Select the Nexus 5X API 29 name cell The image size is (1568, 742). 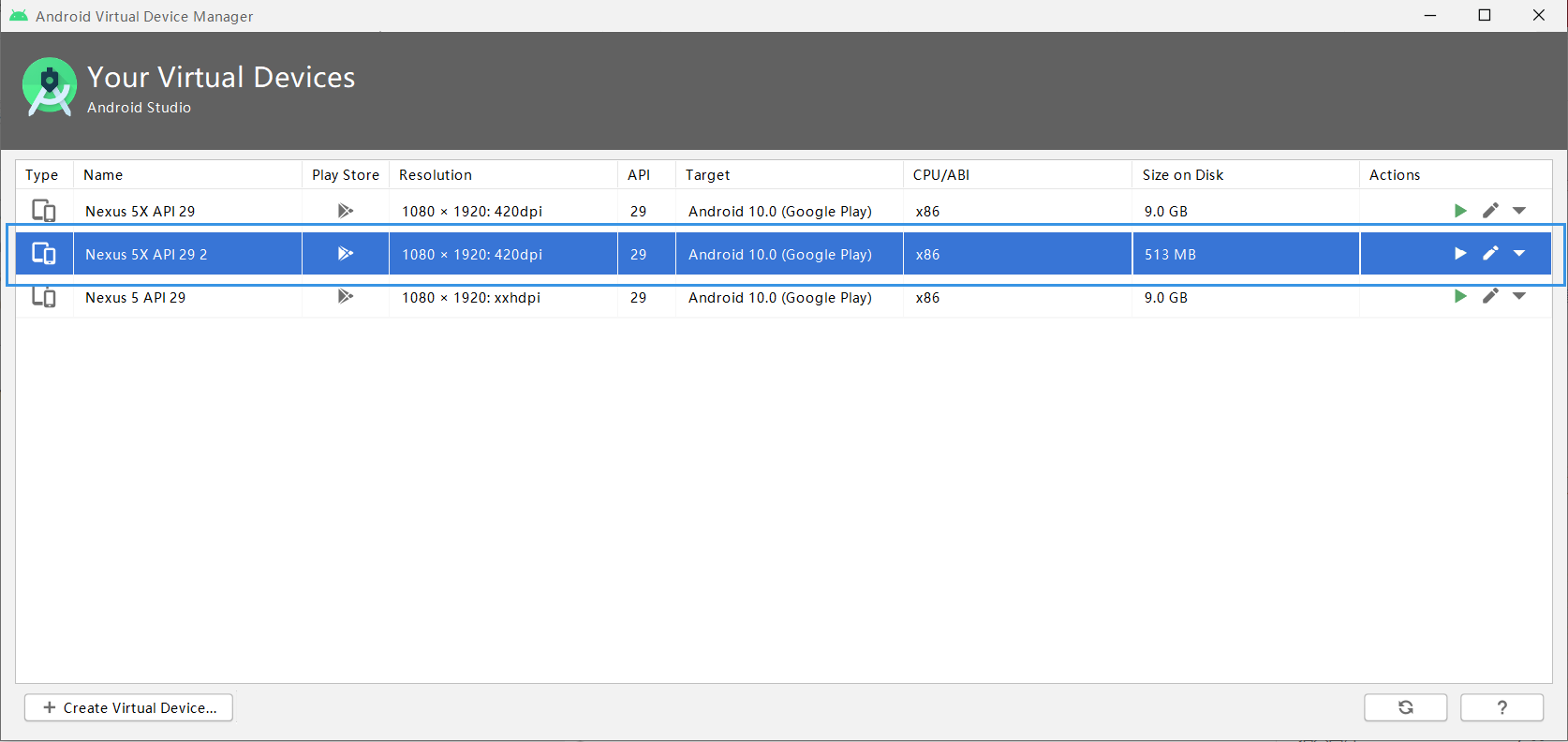click(x=187, y=211)
